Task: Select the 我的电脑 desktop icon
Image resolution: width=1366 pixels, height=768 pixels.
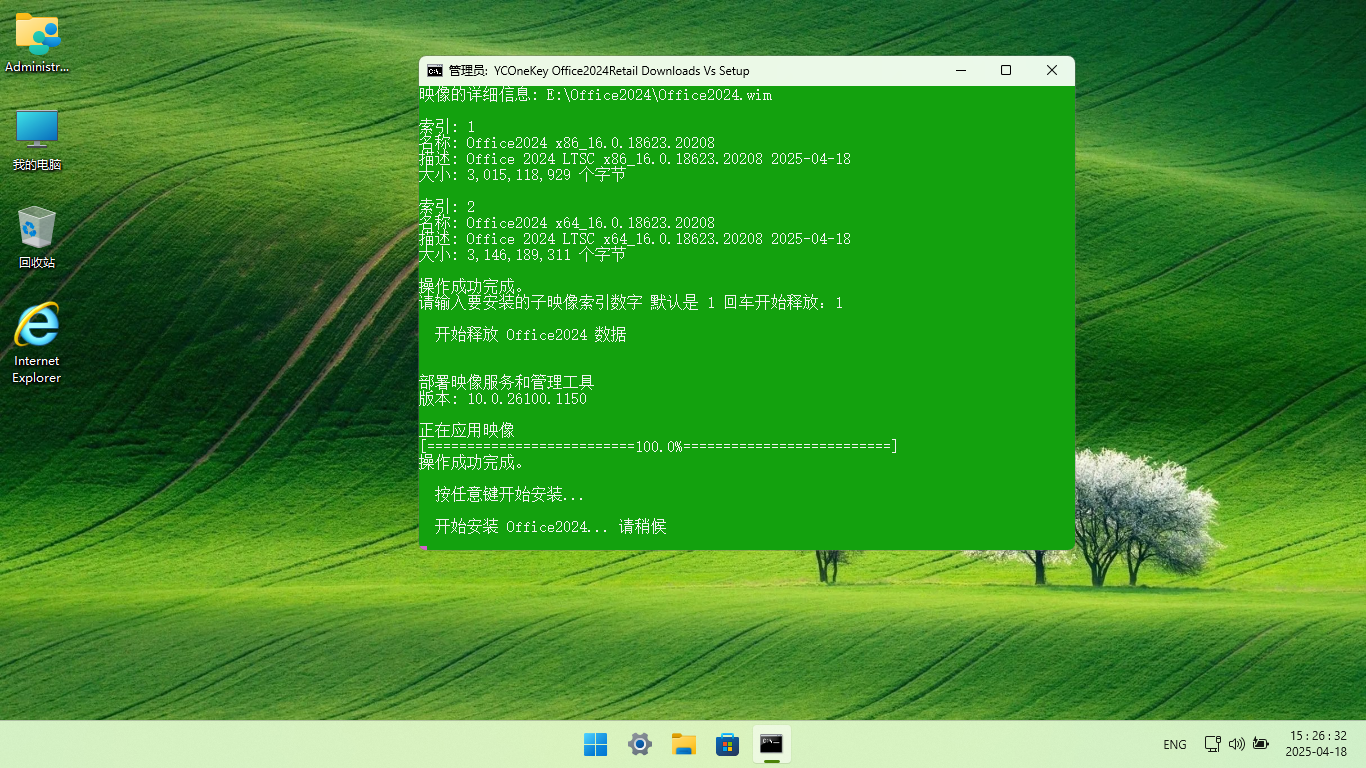Action: pyautogui.click(x=37, y=140)
